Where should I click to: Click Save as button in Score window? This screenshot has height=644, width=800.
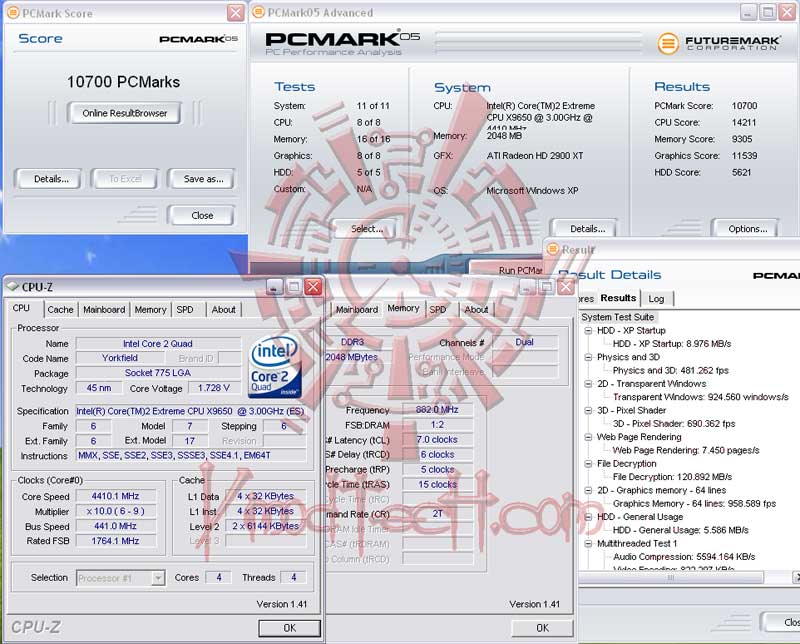coord(202,179)
